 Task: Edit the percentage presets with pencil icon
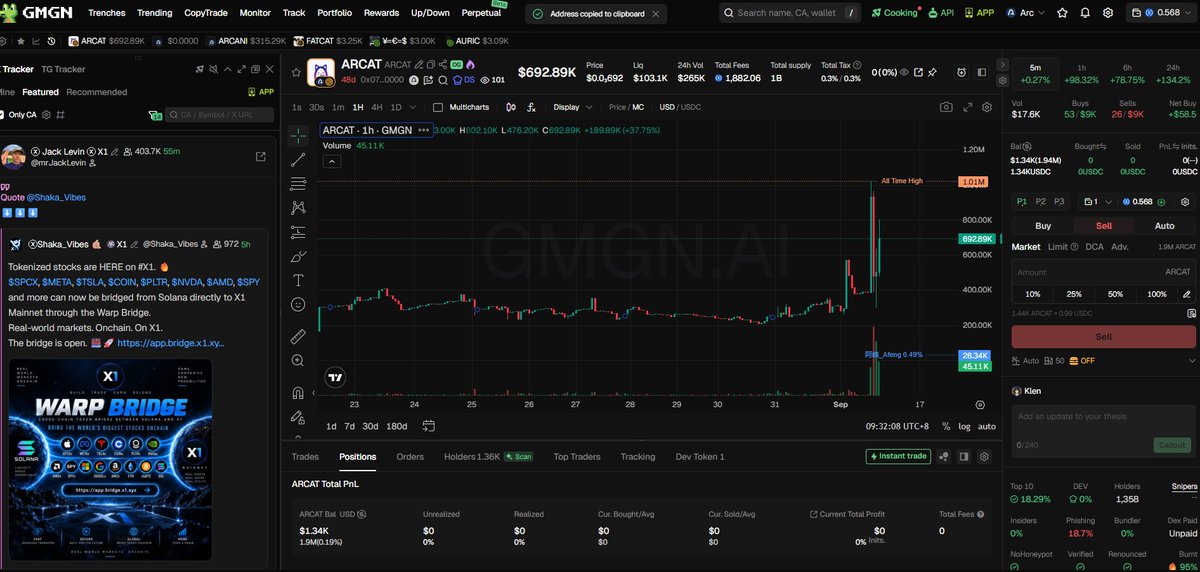(1189, 294)
